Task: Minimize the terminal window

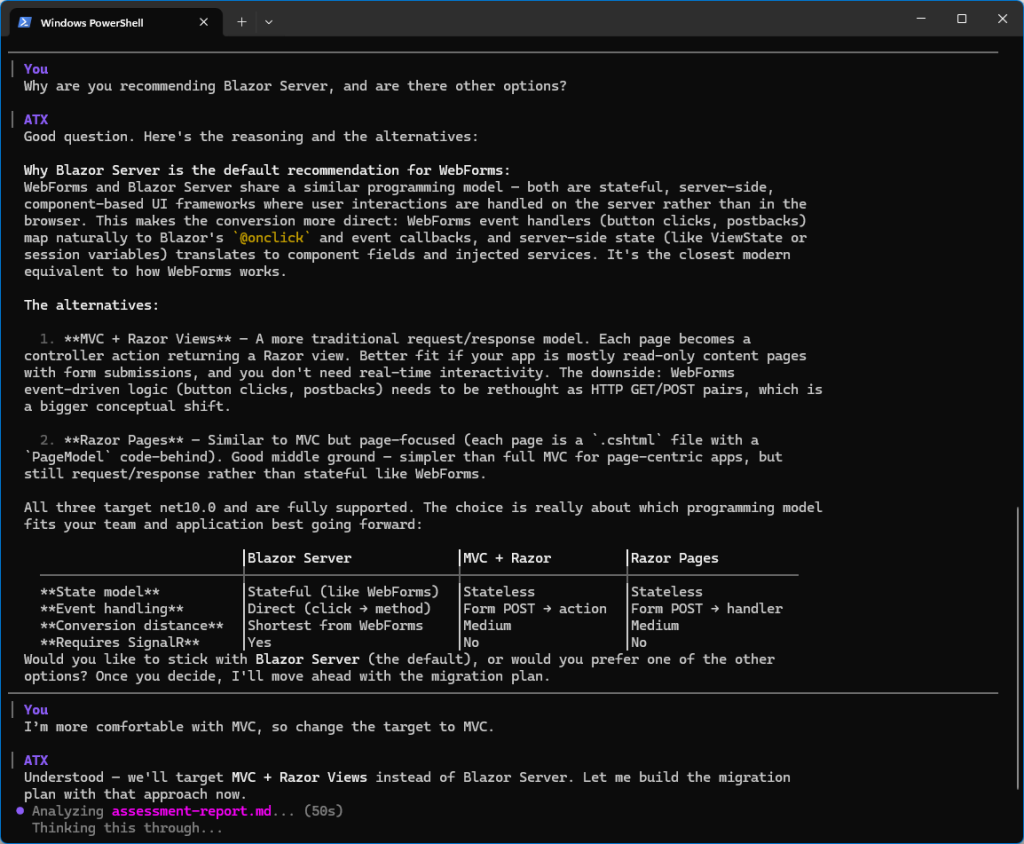Action: point(921,19)
